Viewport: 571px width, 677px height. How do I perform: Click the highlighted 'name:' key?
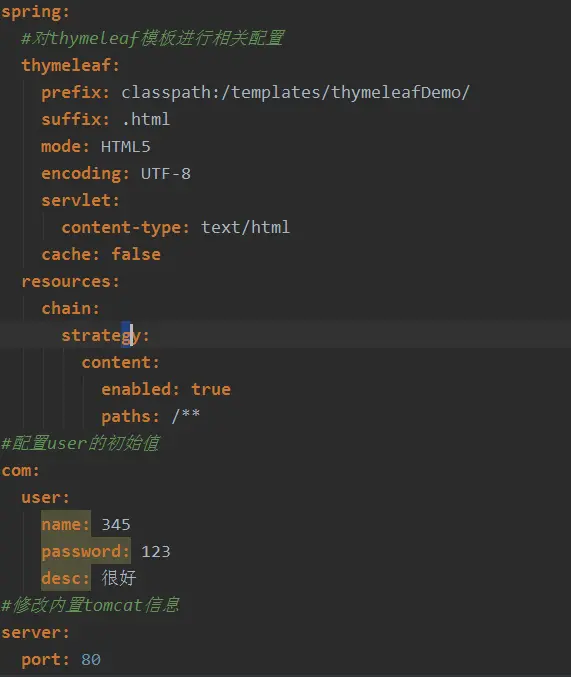tap(66, 525)
